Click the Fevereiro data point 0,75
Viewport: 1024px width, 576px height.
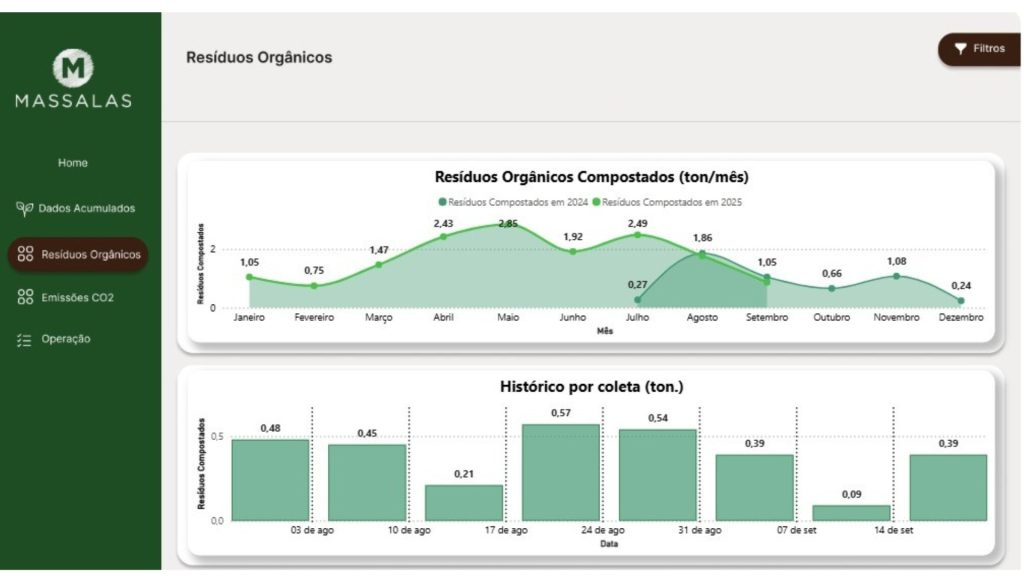coord(314,286)
